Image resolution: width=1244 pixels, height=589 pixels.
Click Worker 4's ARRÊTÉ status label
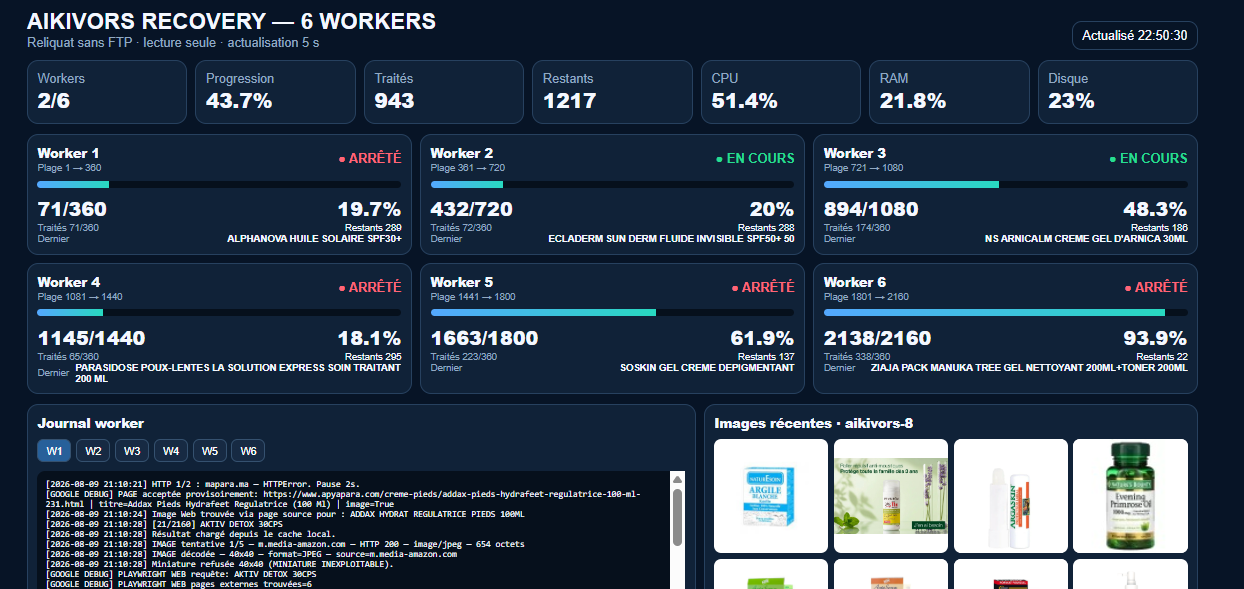[370, 287]
